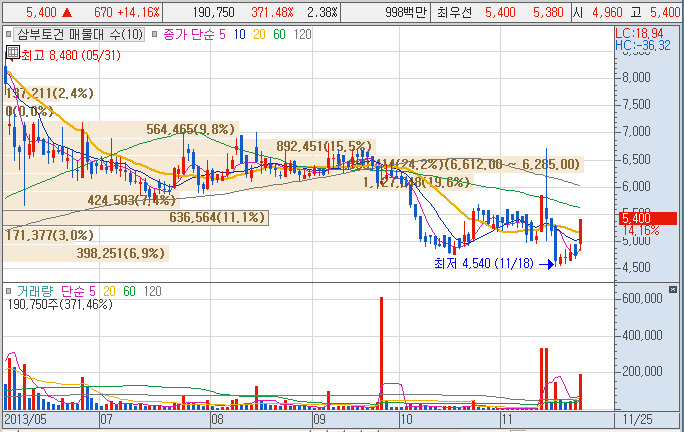This screenshot has width=684, height=432.
Task: Select the volume 20-day average legend
Action: [109, 291]
